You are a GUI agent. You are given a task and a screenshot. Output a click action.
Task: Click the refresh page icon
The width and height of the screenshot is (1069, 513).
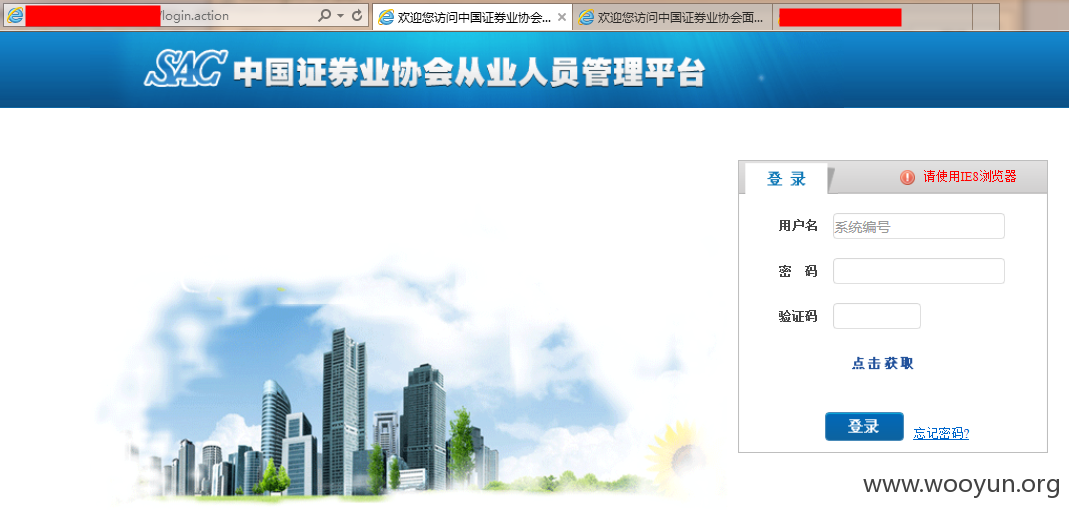coord(357,15)
